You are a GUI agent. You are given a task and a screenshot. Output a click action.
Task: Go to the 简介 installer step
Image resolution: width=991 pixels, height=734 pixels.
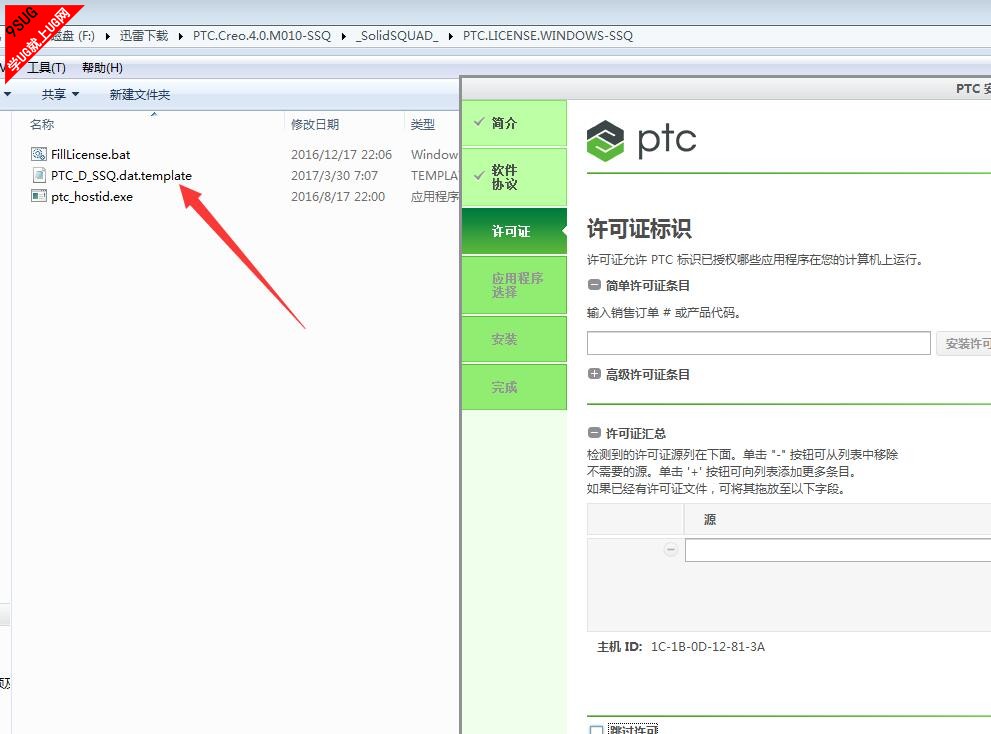pyautogui.click(x=514, y=123)
